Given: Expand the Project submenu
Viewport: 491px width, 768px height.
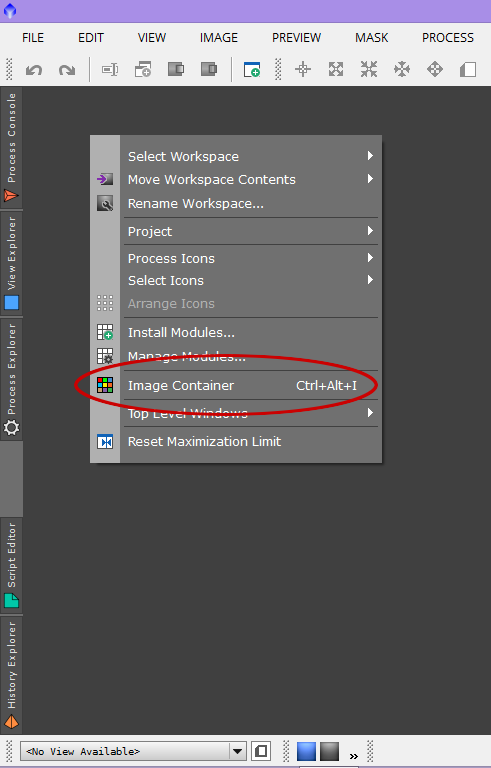Looking at the screenshot, I should click(251, 231).
